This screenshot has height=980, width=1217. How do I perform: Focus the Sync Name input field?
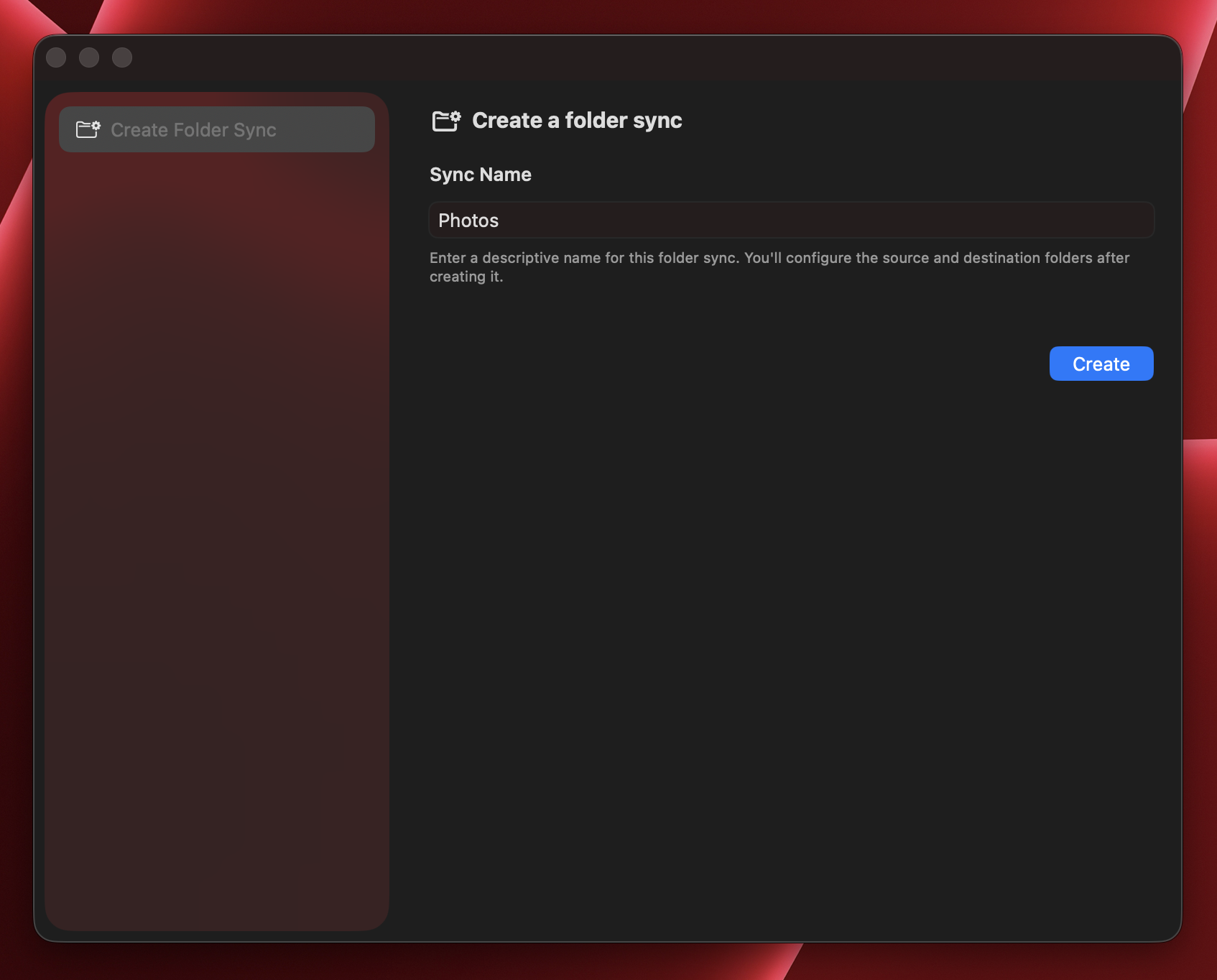click(x=790, y=220)
